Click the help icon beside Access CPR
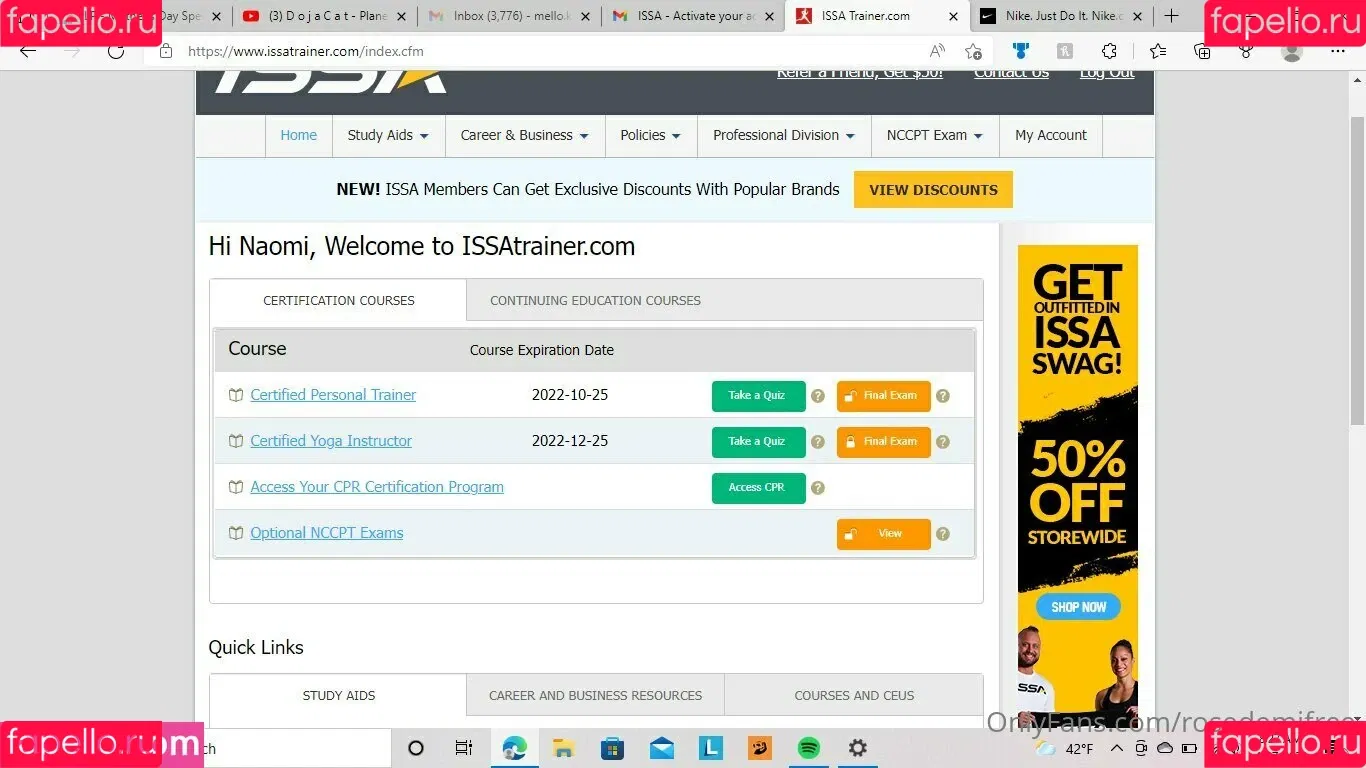The height and width of the screenshot is (768, 1366). pyautogui.click(x=818, y=488)
